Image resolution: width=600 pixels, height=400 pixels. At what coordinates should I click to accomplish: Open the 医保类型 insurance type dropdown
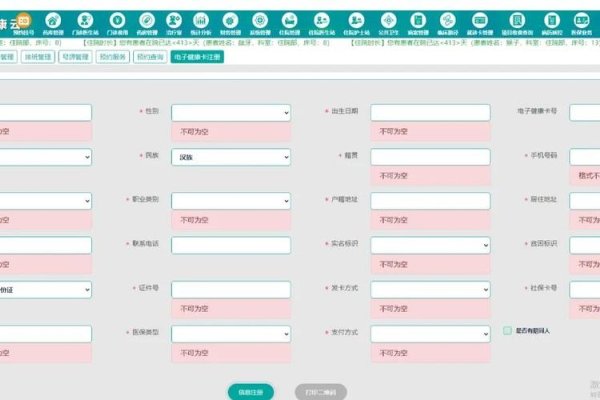pos(231,334)
